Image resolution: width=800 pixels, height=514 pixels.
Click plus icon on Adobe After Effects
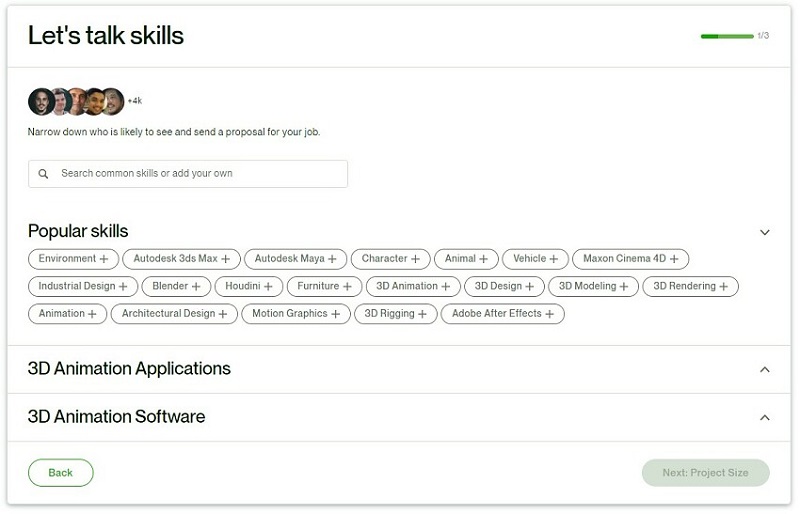[549, 314]
